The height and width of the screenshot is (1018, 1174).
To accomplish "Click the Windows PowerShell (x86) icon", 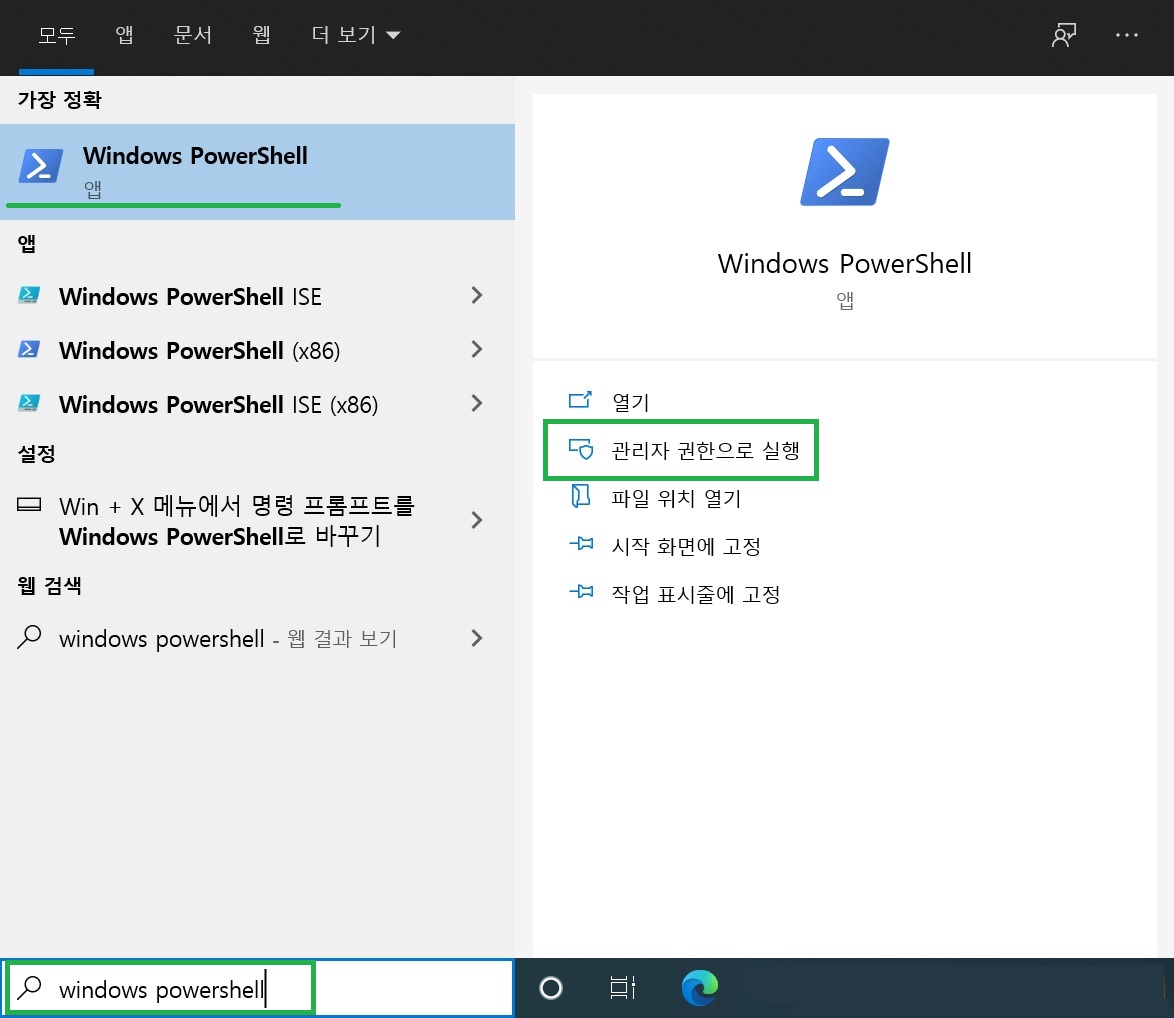I will 28,350.
